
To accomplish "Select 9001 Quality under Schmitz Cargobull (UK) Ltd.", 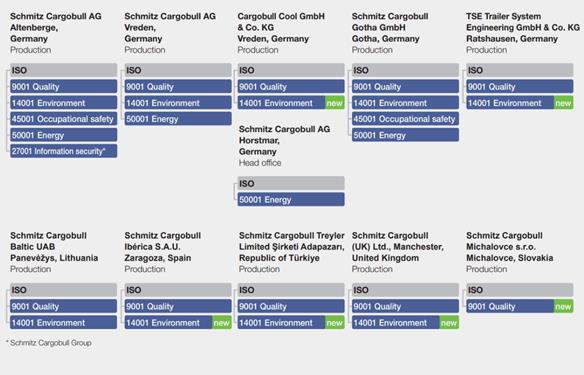I will pyautogui.click(x=405, y=306).
